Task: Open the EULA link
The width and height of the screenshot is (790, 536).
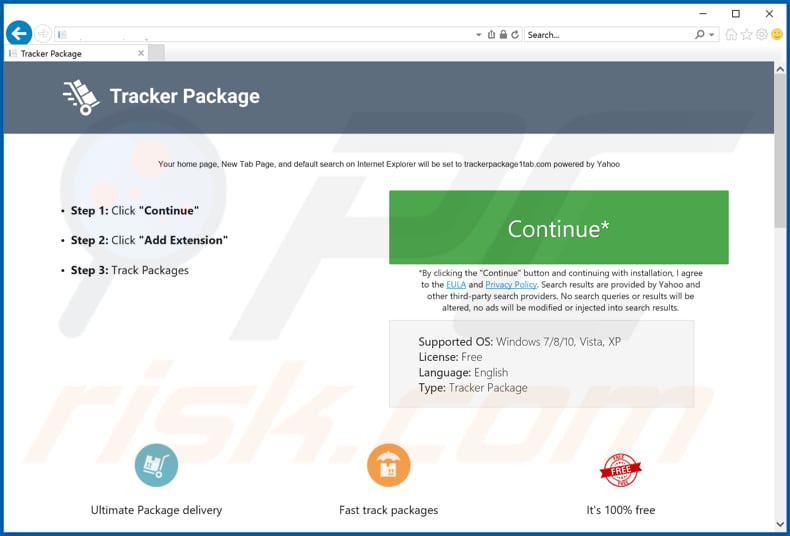Action: coord(456,285)
